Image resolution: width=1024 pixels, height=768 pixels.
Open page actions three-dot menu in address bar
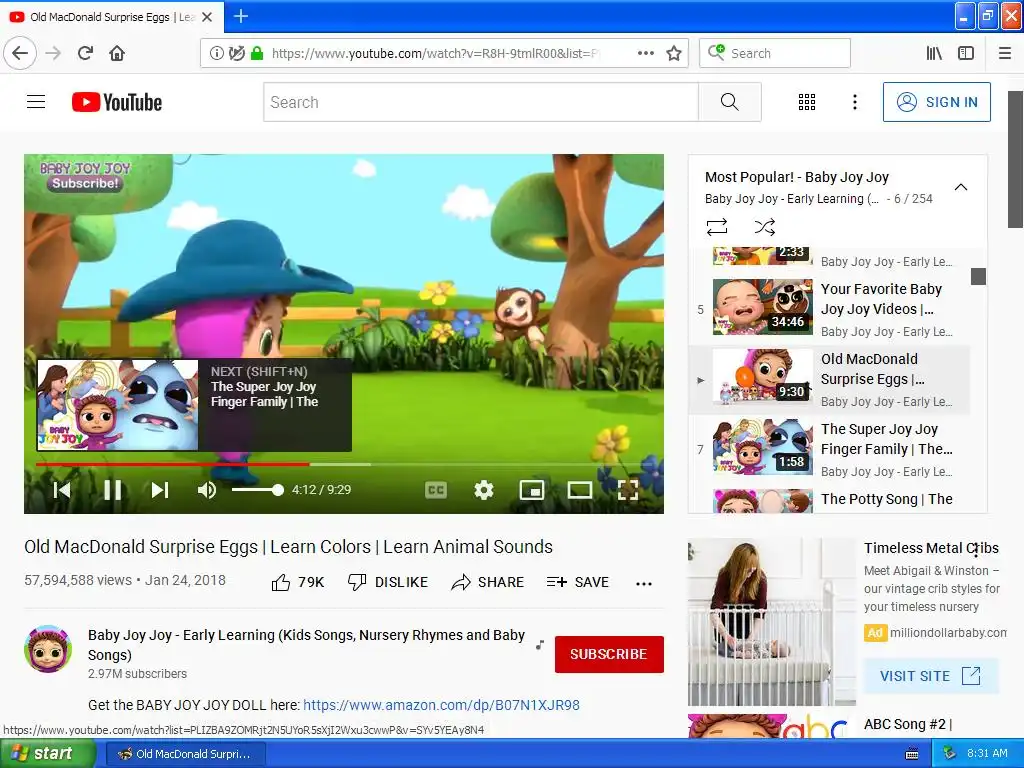[x=645, y=53]
